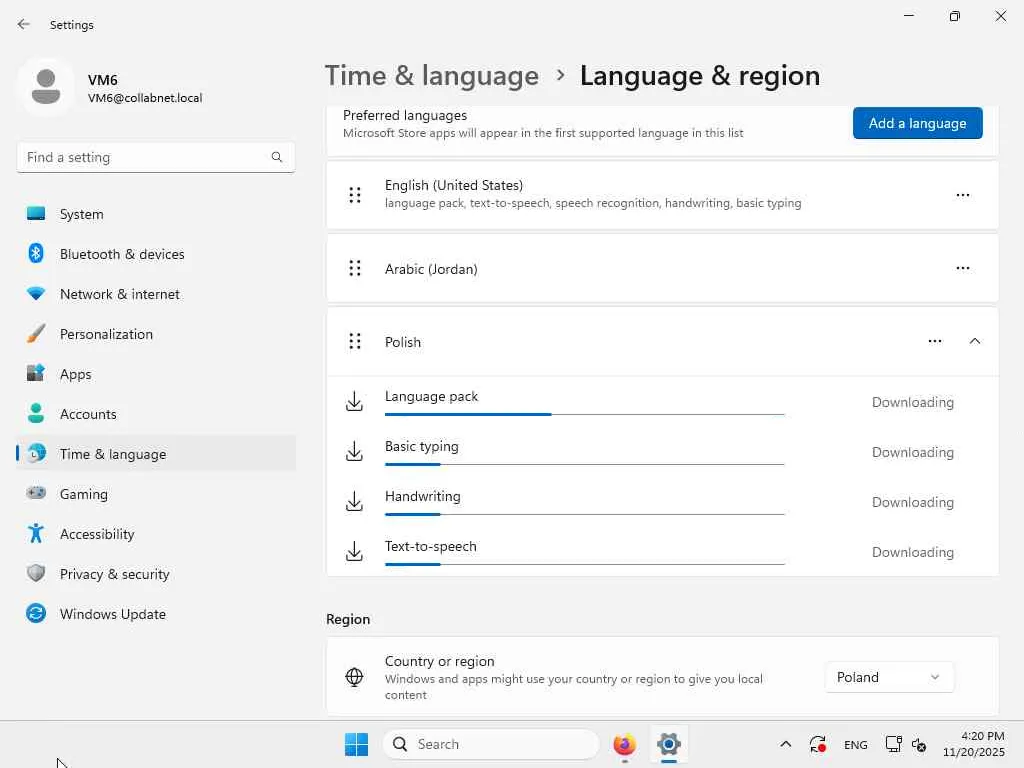The height and width of the screenshot is (768, 1024).
Task: Click the drag handle for Arabic (Jordan)
Action: [x=355, y=268]
